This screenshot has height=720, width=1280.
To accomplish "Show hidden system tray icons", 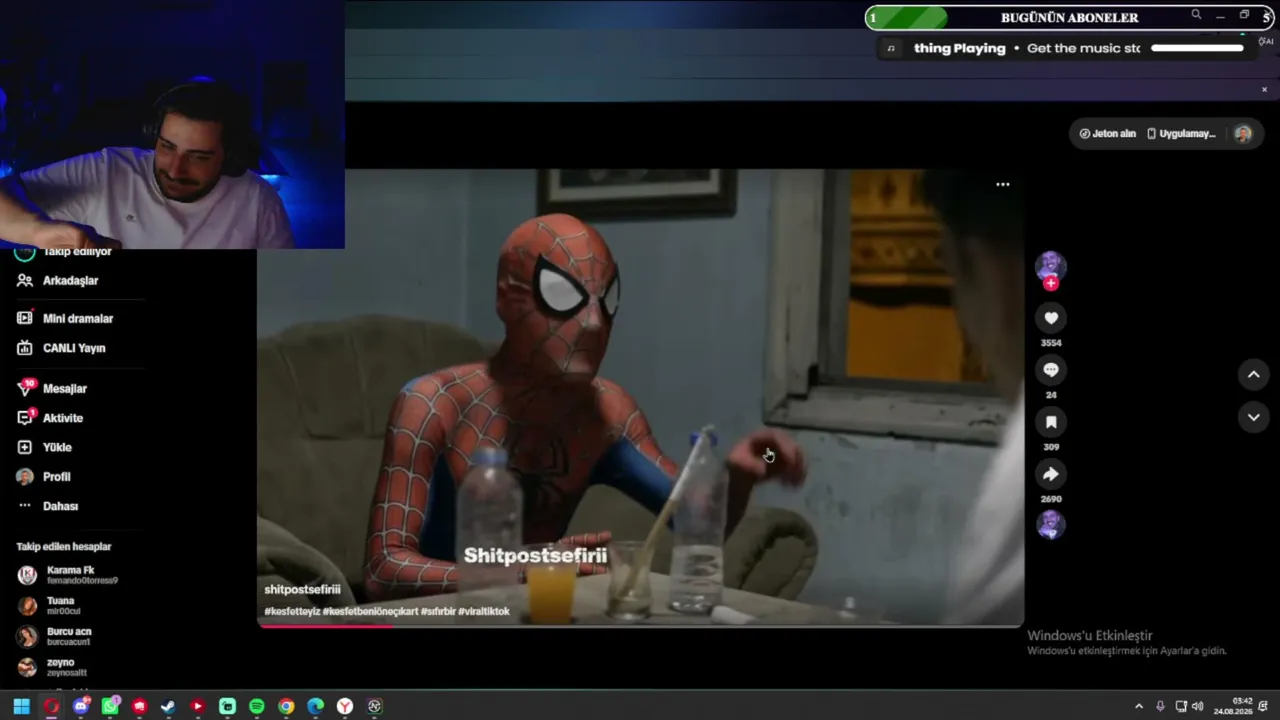I will [1138, 707].
